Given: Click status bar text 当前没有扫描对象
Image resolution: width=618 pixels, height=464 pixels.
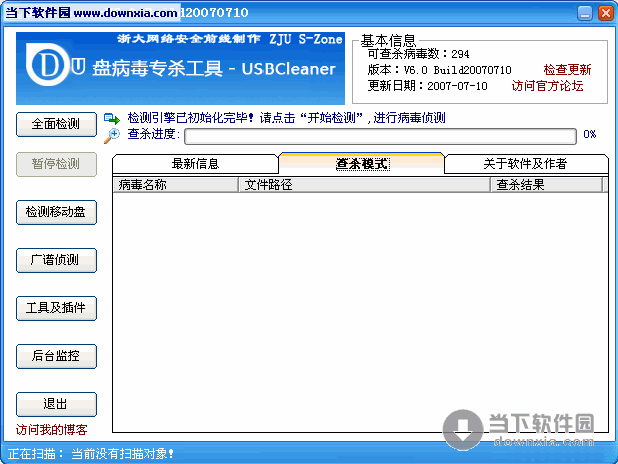Looking at the screenshot, I should coord(123,454).
